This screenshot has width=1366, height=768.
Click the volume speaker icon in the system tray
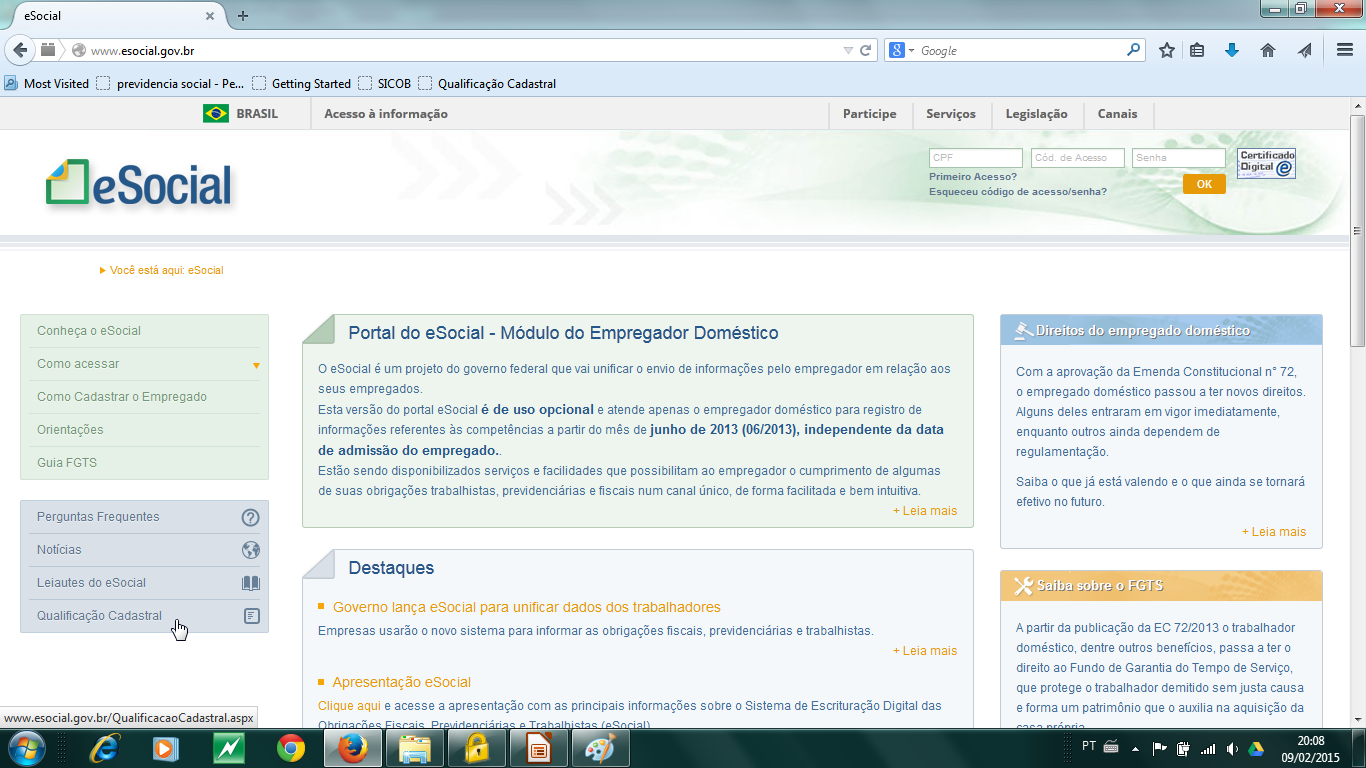click(1231, 748)
